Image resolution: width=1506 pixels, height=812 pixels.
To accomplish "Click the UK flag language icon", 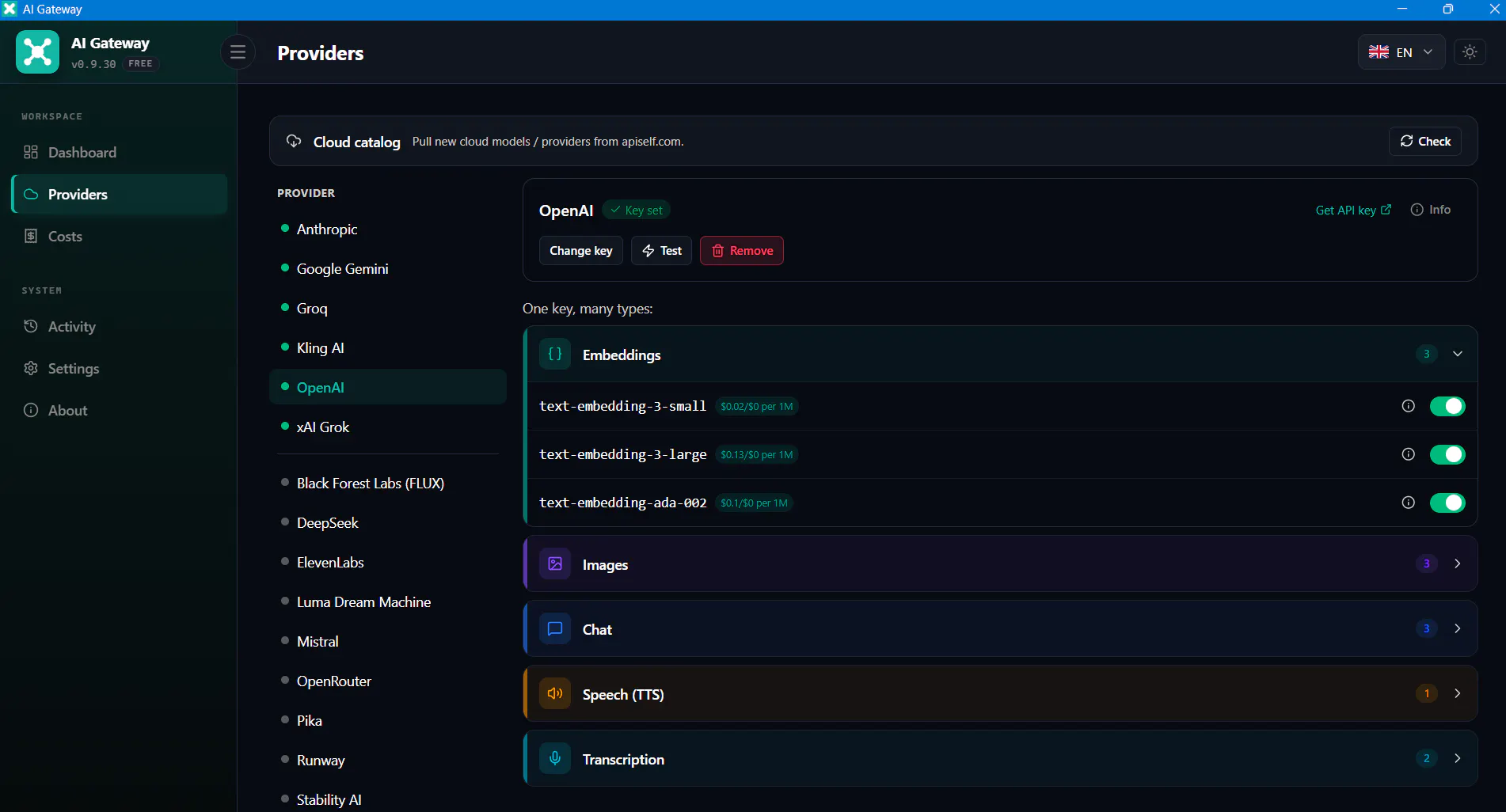I will point(1379,52).
